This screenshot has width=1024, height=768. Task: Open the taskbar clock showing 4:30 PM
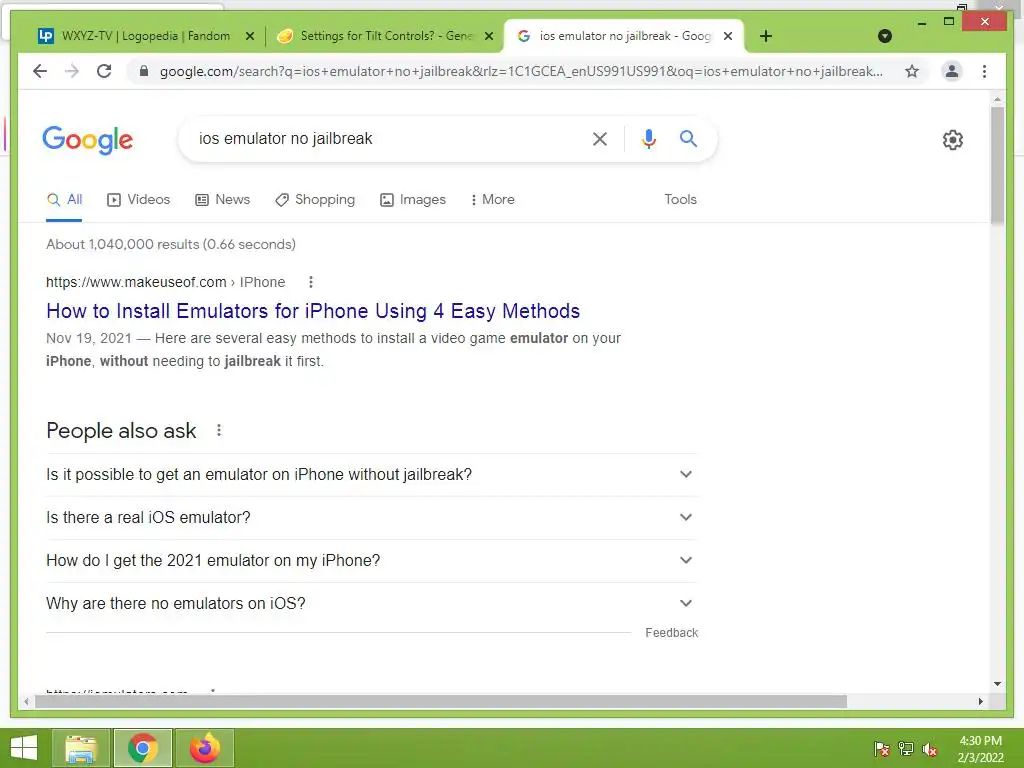(x=980, y=749)
